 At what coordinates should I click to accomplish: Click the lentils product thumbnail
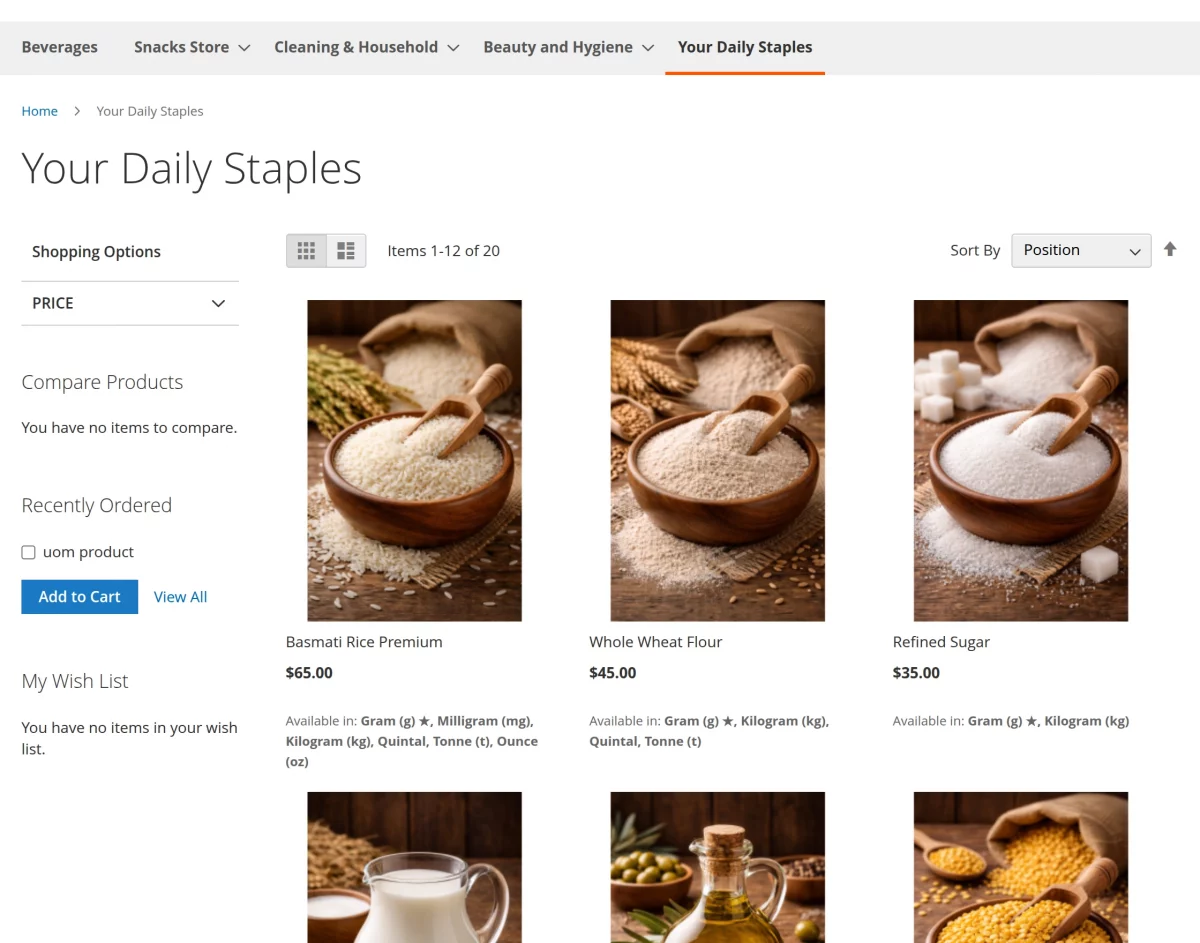tap(1020, 868)
